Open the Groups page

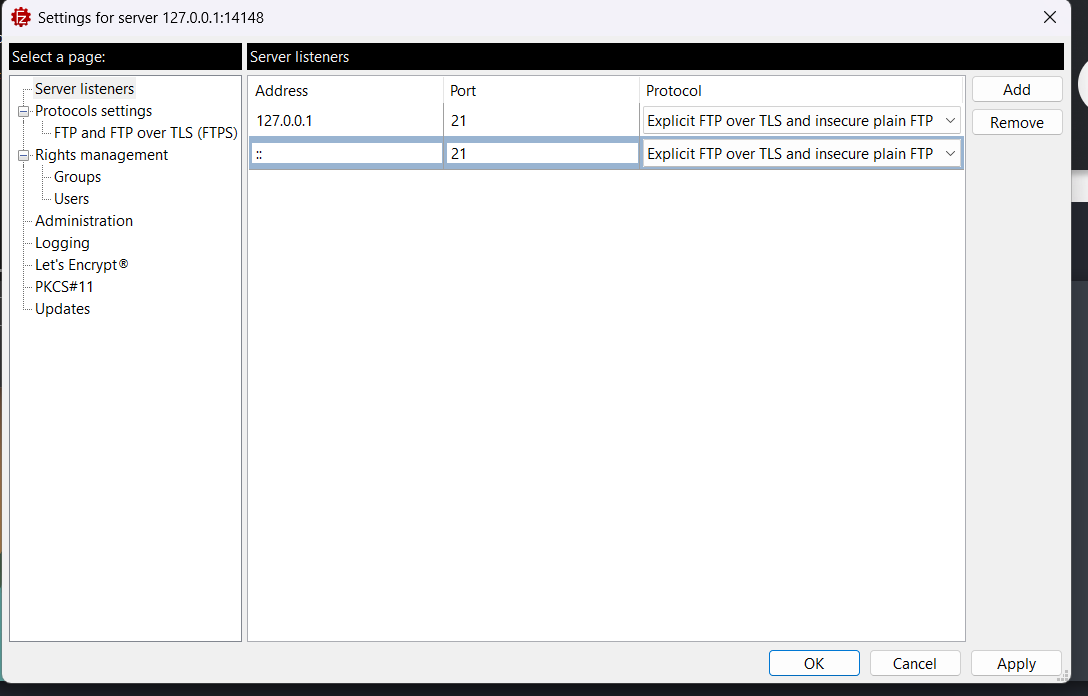click(x=77, y=177)
